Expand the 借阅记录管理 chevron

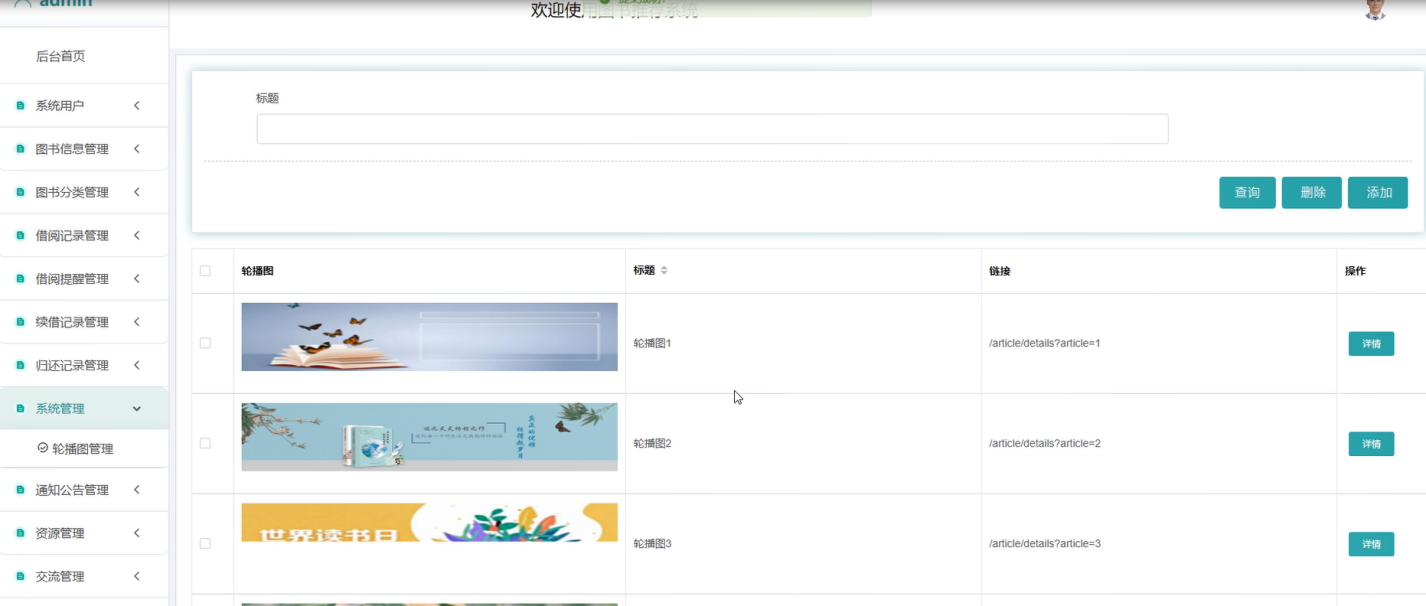pyautogui.click(x=137, y=235)
